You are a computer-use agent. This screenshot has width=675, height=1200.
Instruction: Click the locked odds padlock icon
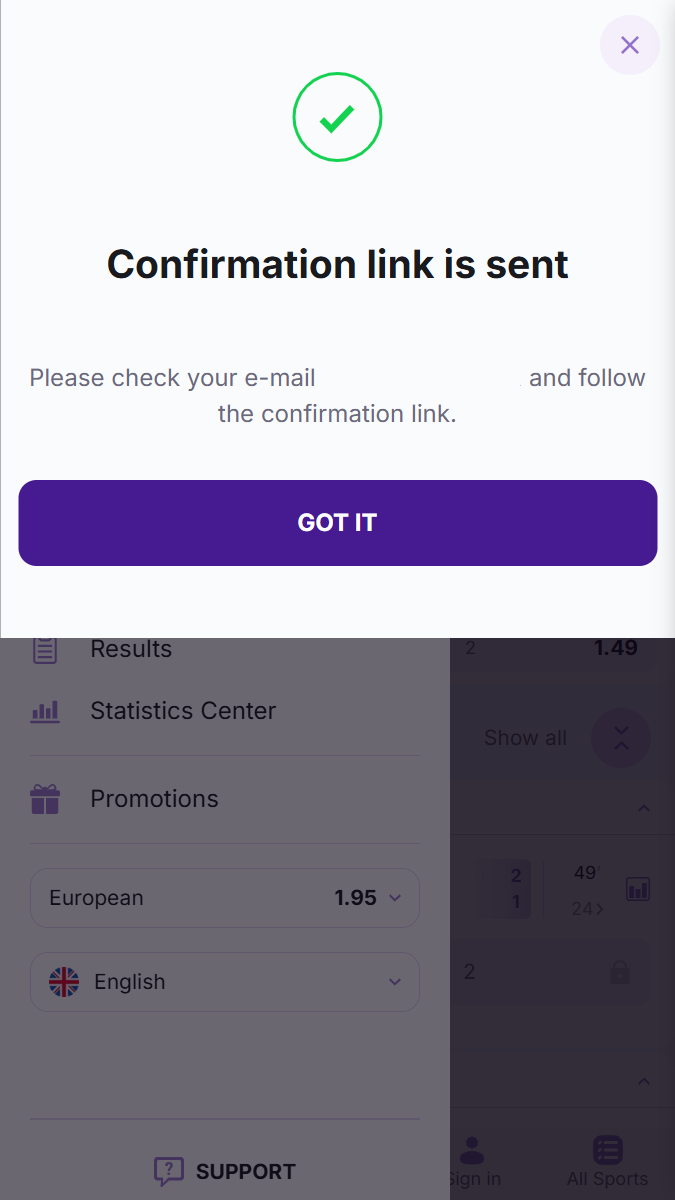(x=620, y=972)
